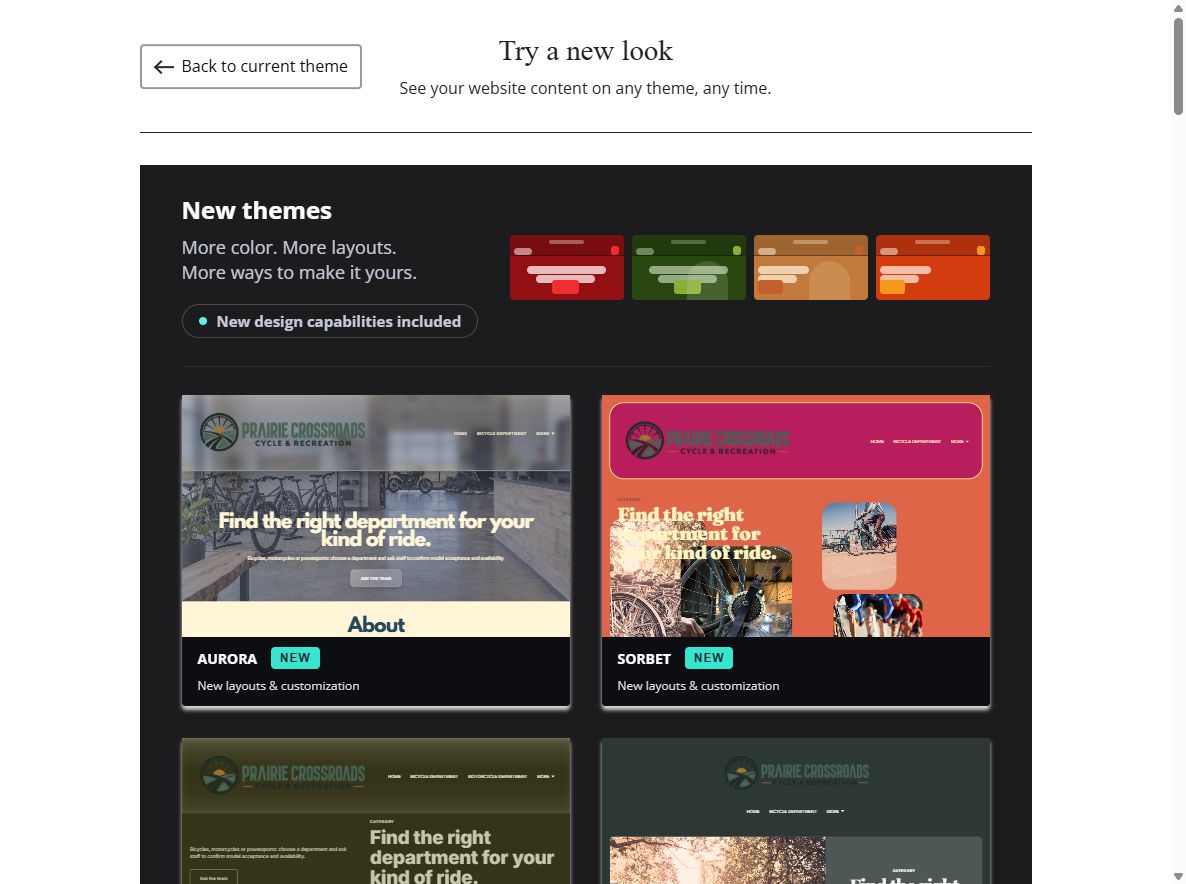Click the SORBET theme name label
Image resolution: width=1186 pixels, height=884 pixels.
point(644,659)
